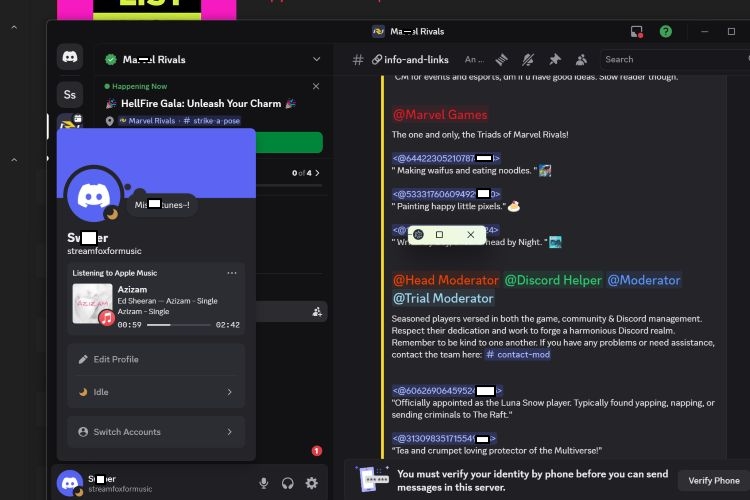Open Discord home direct messages icon

pyautogui.click(x=69, y=57)
